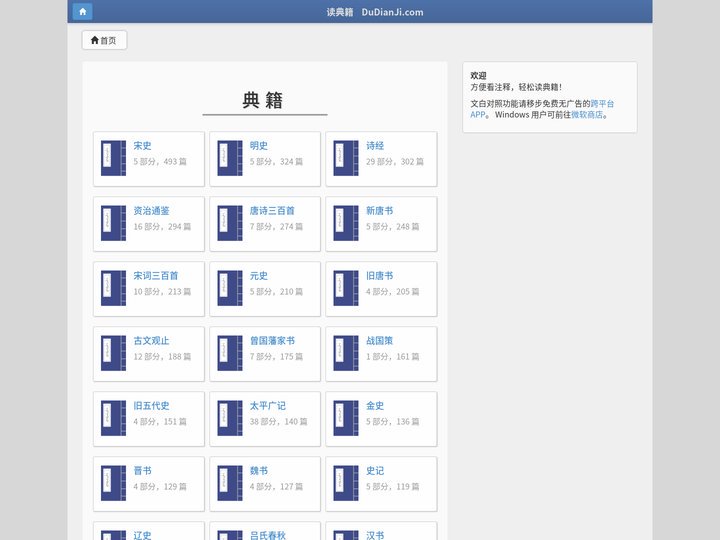Open the 魏书 title link
The height and width of the screenshot is (540, 720).
point(259,471)
